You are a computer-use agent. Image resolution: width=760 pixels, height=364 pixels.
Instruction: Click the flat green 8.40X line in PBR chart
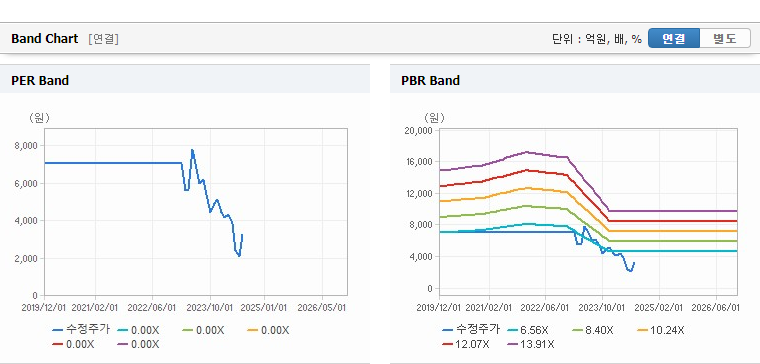pos(674,240)
